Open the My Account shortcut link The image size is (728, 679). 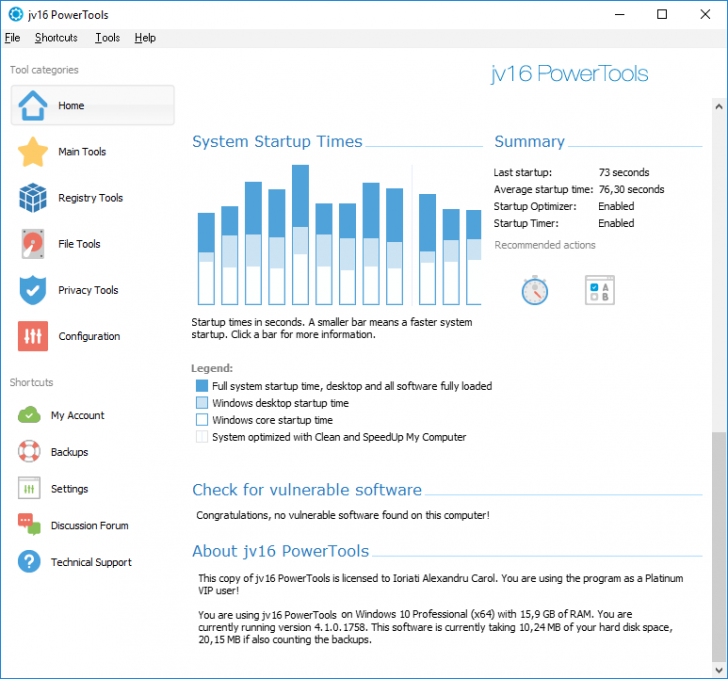(78, 415)
